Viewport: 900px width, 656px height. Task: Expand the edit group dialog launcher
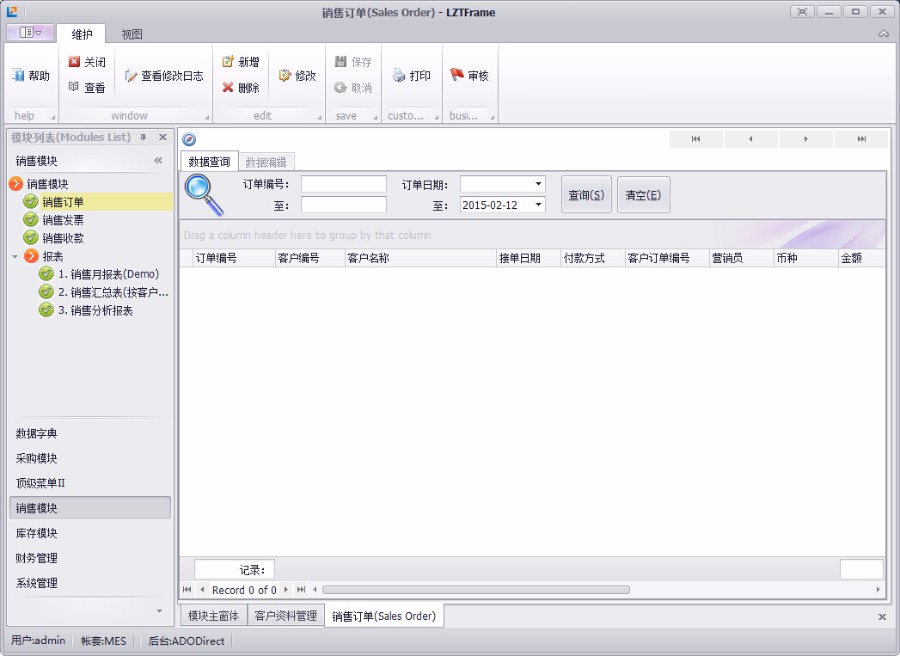[x=320, y=118]
